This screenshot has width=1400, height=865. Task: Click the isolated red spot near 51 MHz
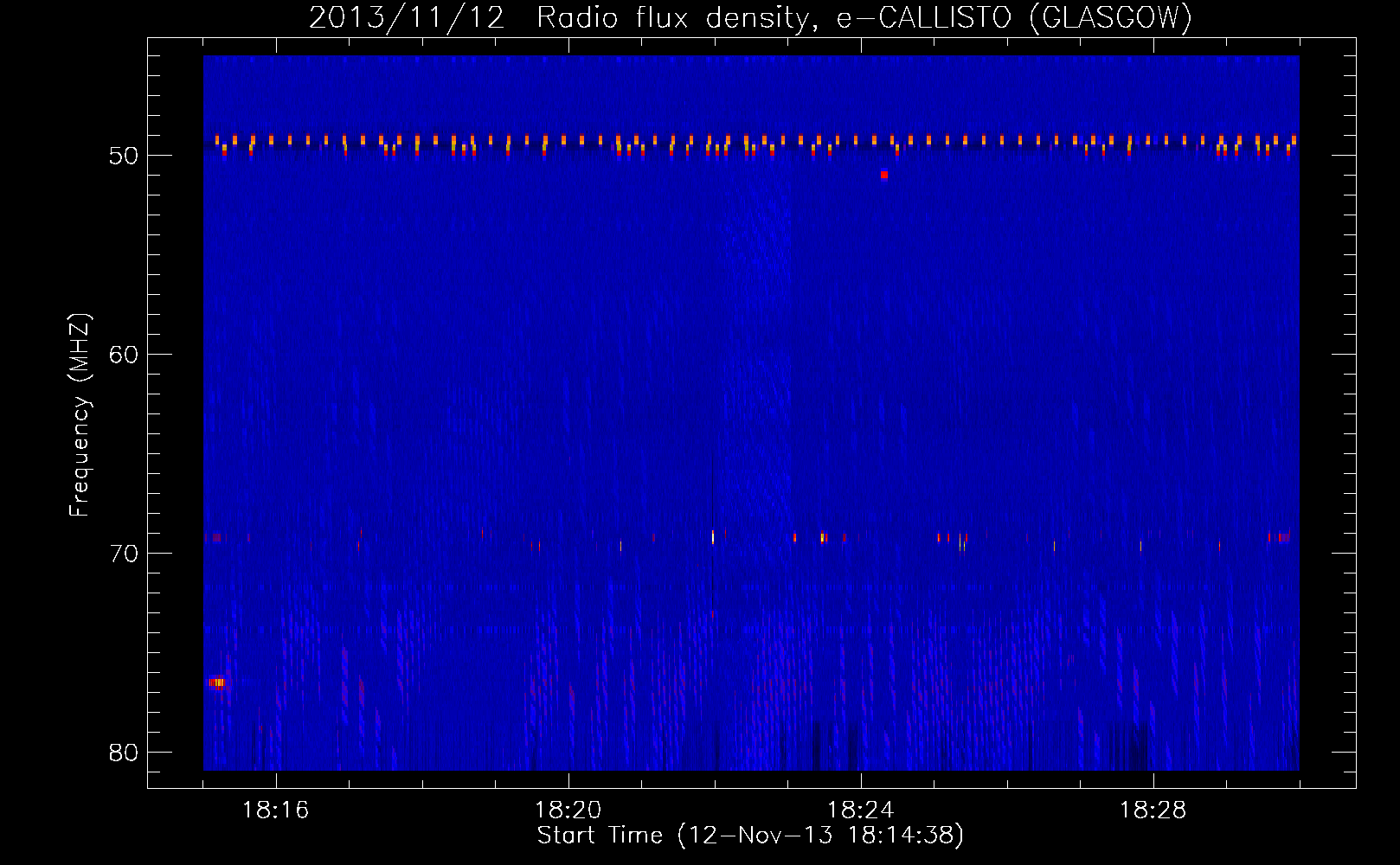tap(883, 175)
